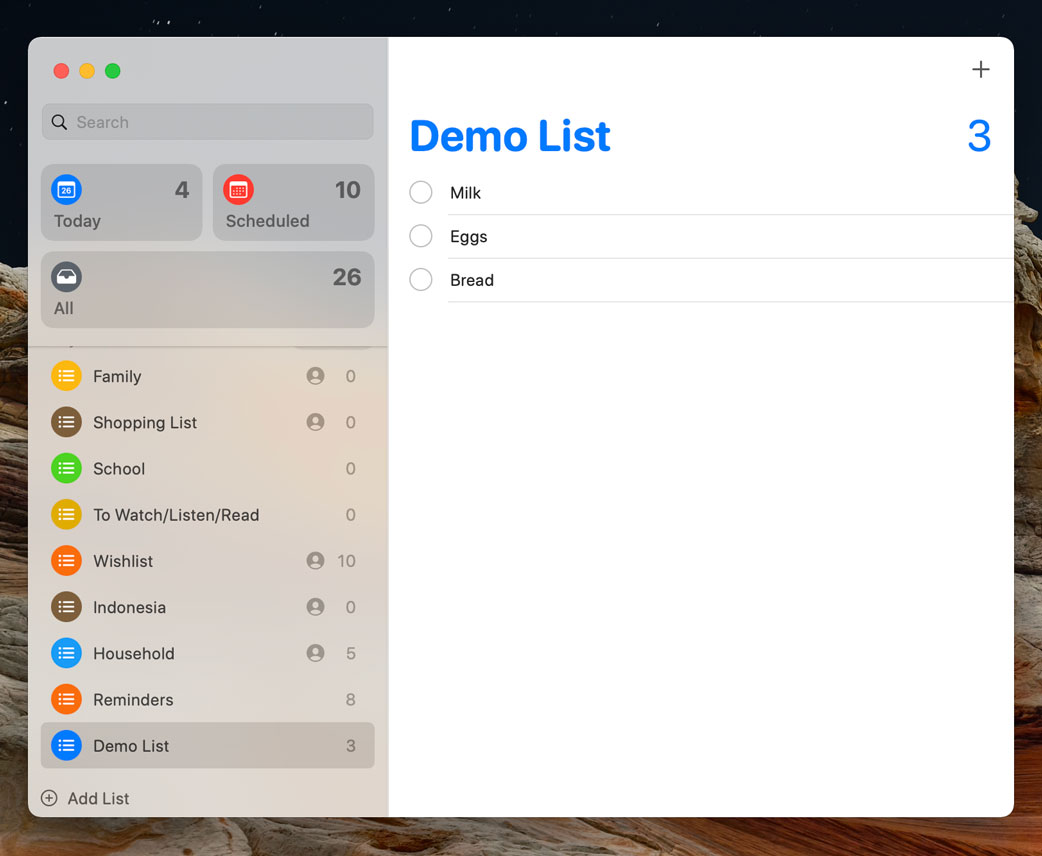Click the orange Wishlist list icon
The height and width of the screenshot is (856, 1042).
click(x=66, y=561)
